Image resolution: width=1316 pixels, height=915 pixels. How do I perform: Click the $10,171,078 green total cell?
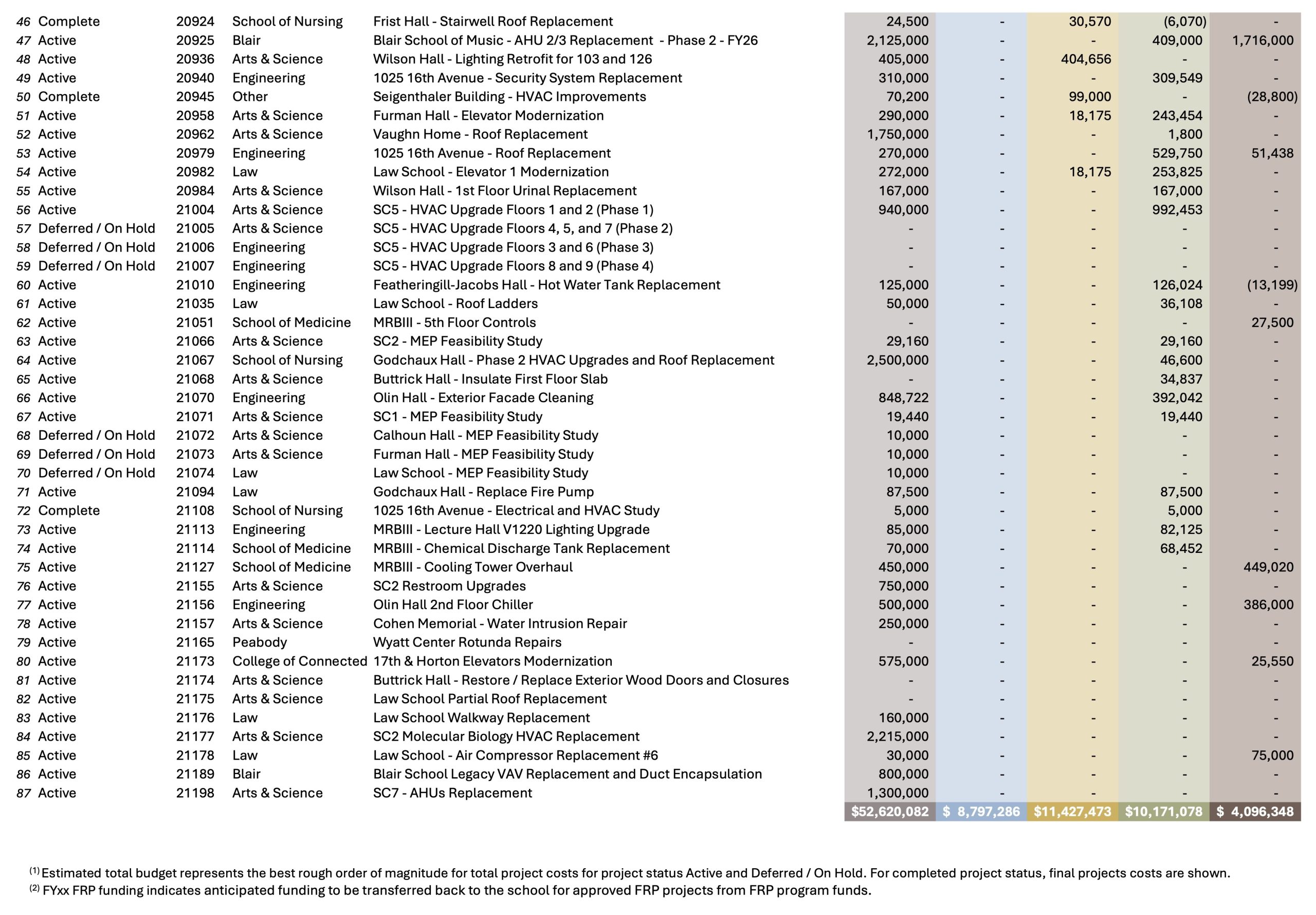coord(1164,811)
